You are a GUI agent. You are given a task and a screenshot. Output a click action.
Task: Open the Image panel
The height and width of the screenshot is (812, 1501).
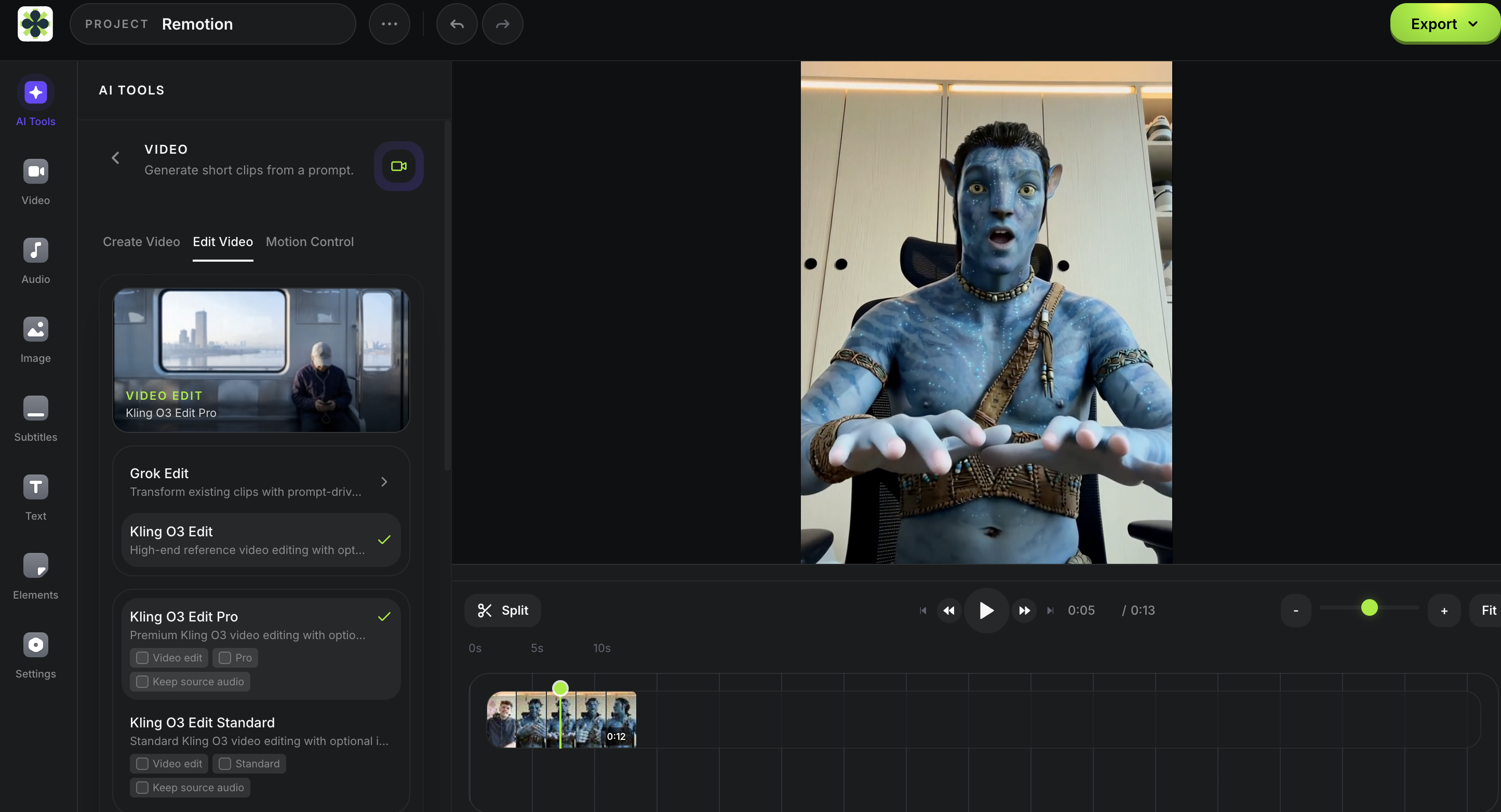pyautogui.click(x=35, y=338)
